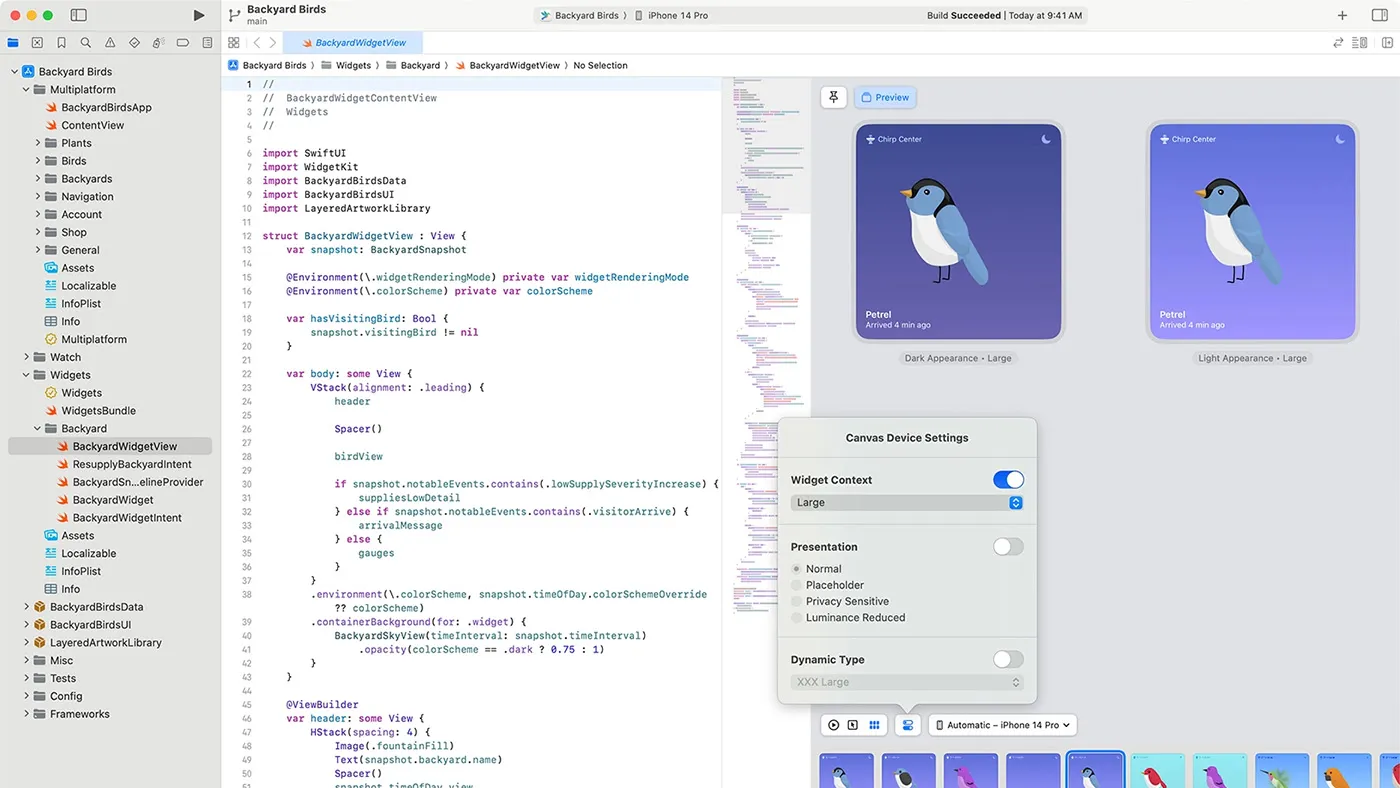Open the Automatic – iPhone 14 Pro device picker
This screenshot has height=788, width=1400.
tap(1002, 725)
